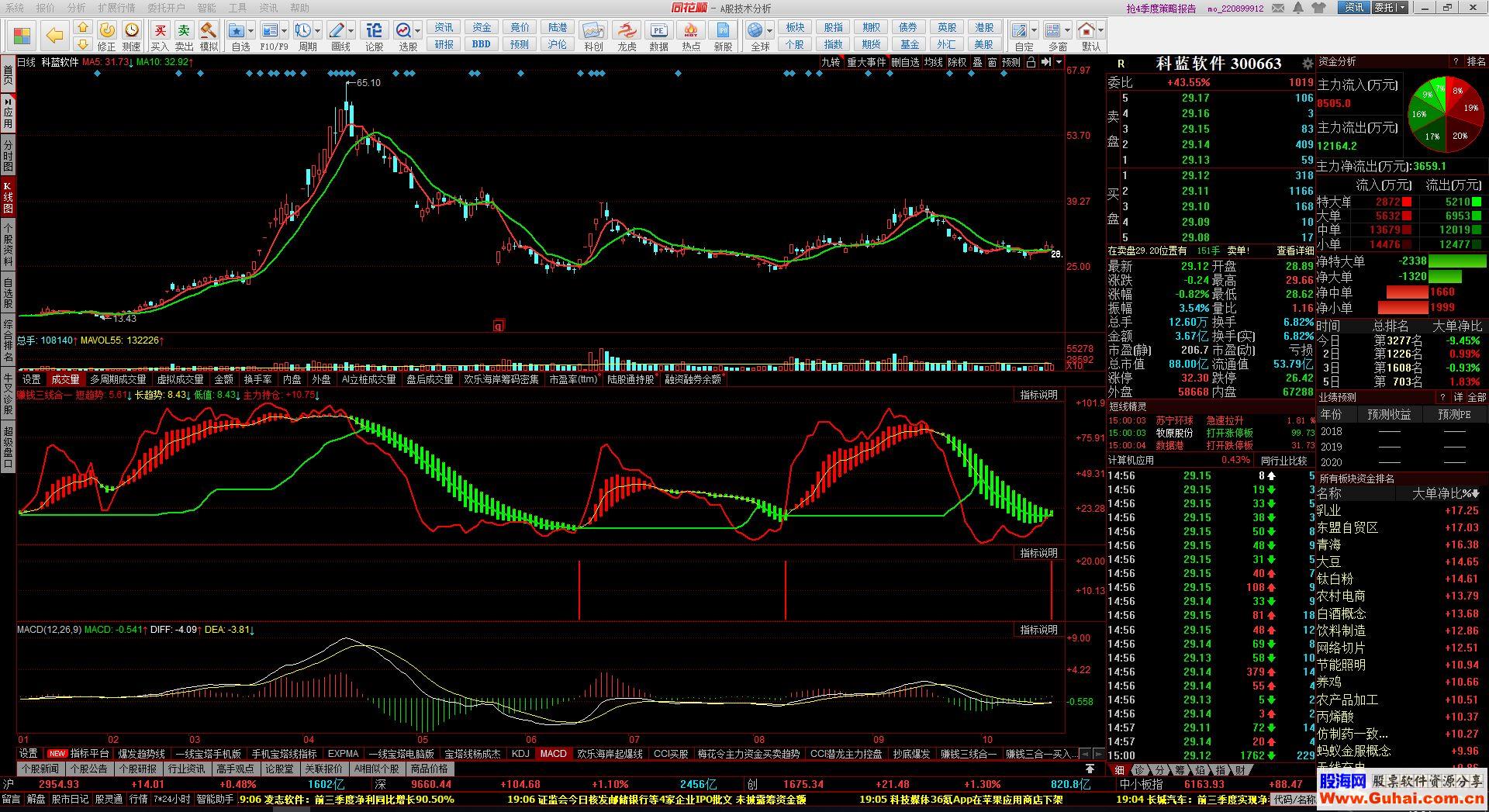Open the 选股 stock screener icon
Screen dimensions: 1489x812
[x=404, y=30]
